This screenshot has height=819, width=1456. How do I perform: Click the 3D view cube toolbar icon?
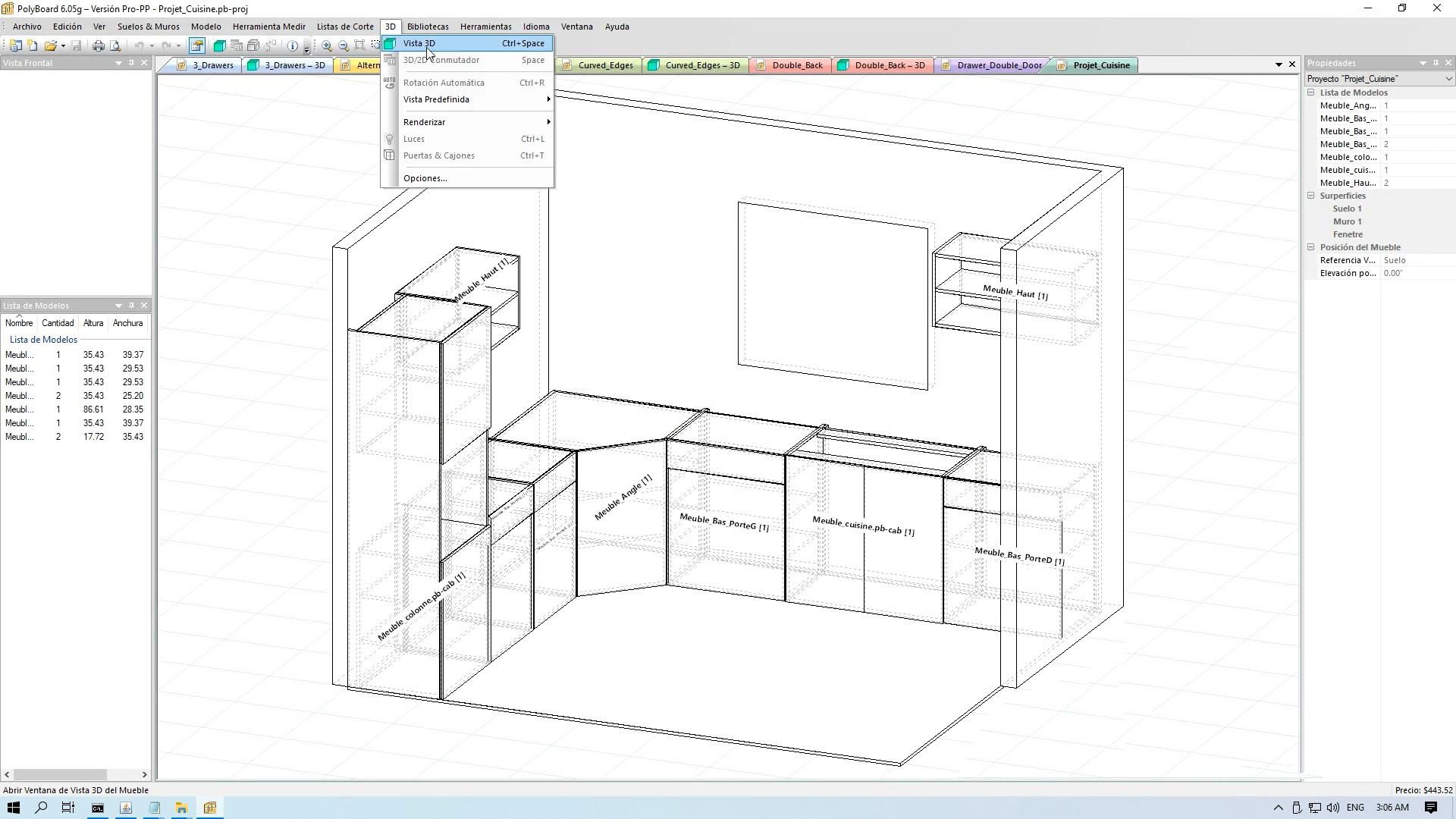click(x=219, y=45)
